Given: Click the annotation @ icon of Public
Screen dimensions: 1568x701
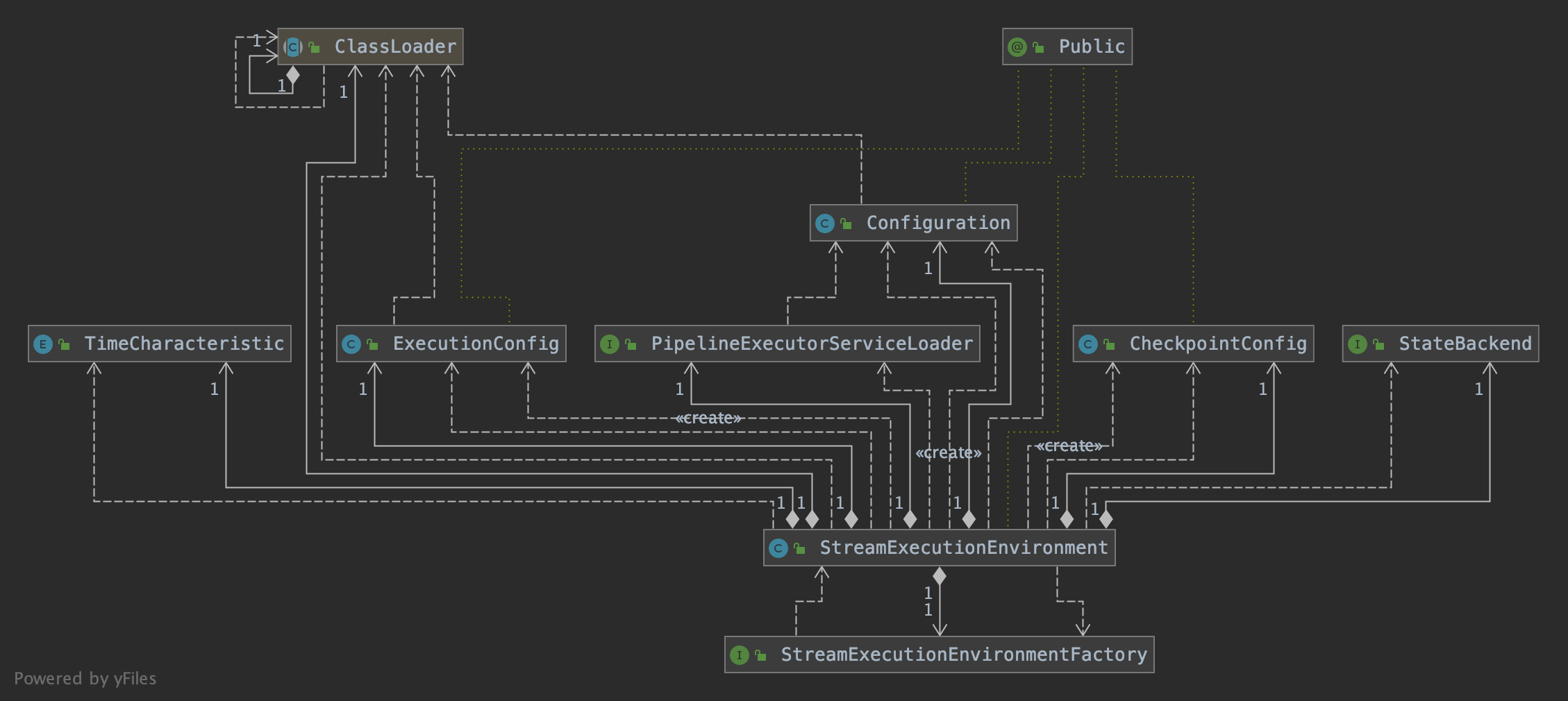Looking at the screenshot, I should coord(1017,47).
